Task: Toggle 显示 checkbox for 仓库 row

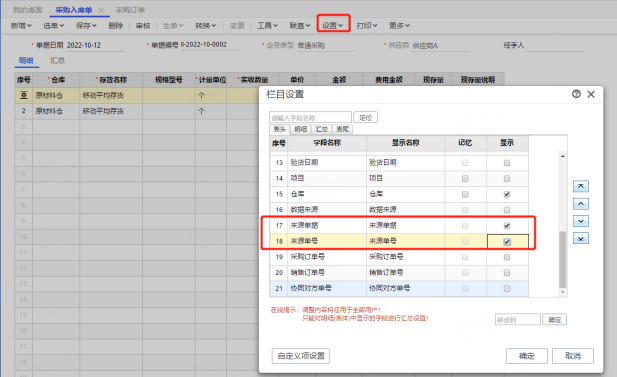Action: tap(507, 194)
